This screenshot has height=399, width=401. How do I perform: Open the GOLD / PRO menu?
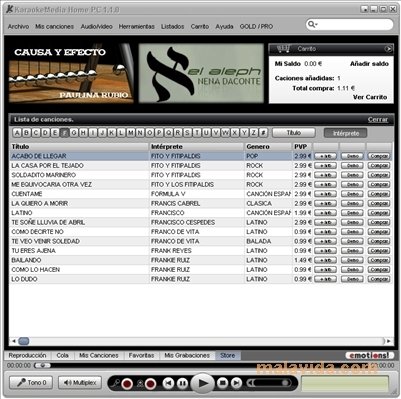point(256,26)
